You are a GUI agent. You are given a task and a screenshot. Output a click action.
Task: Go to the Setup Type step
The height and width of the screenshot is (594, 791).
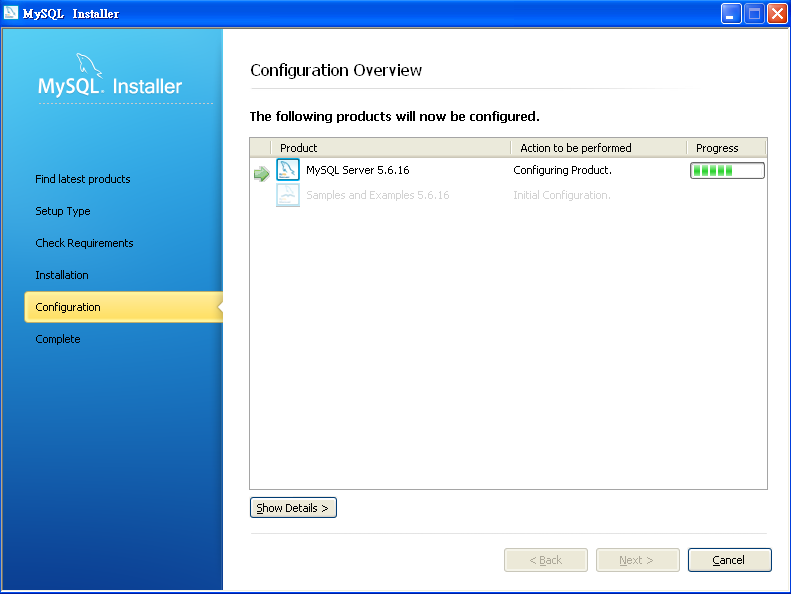[63, 211]
